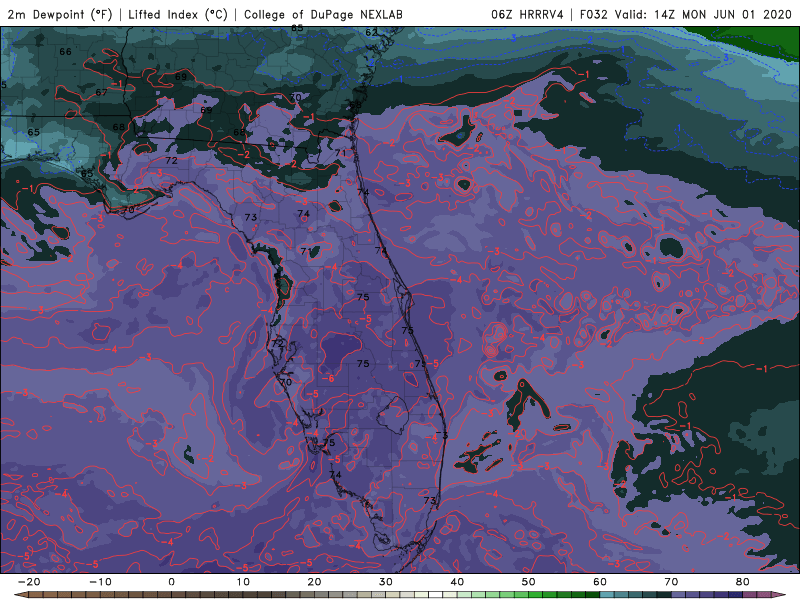Click the "14Z MON JUN 01 2020" valid time
This screenshot has width=800, height=600.
click(x=722, y=14)
